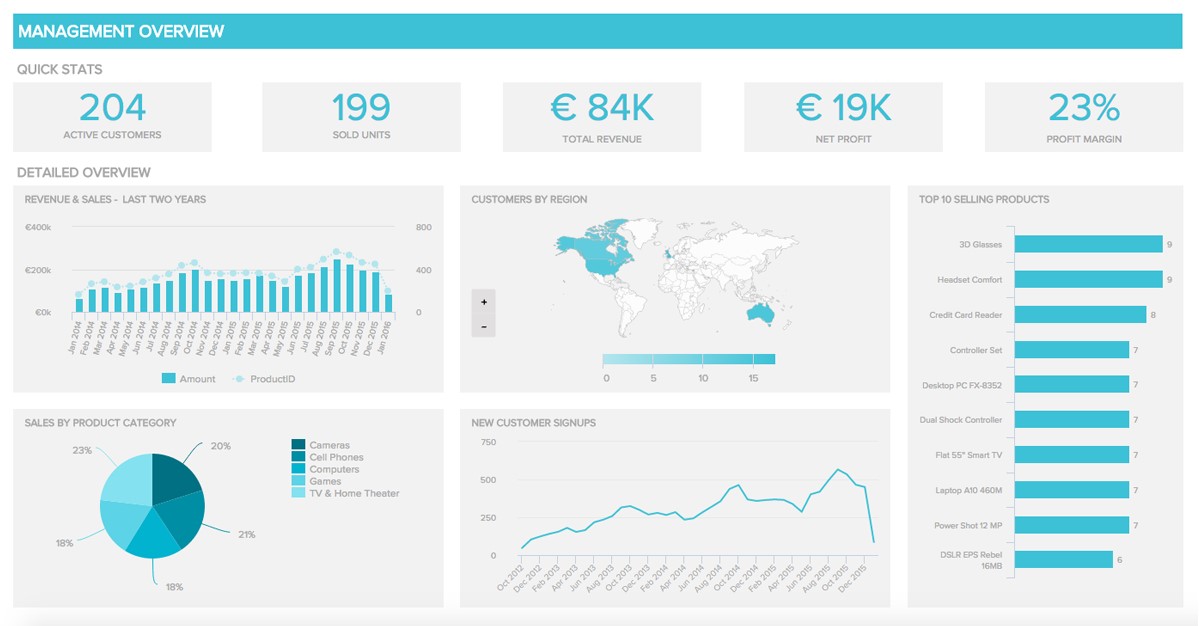Click the 800 right axis value
Viewport: 1200px width, 626px height.
click(423, 228)
